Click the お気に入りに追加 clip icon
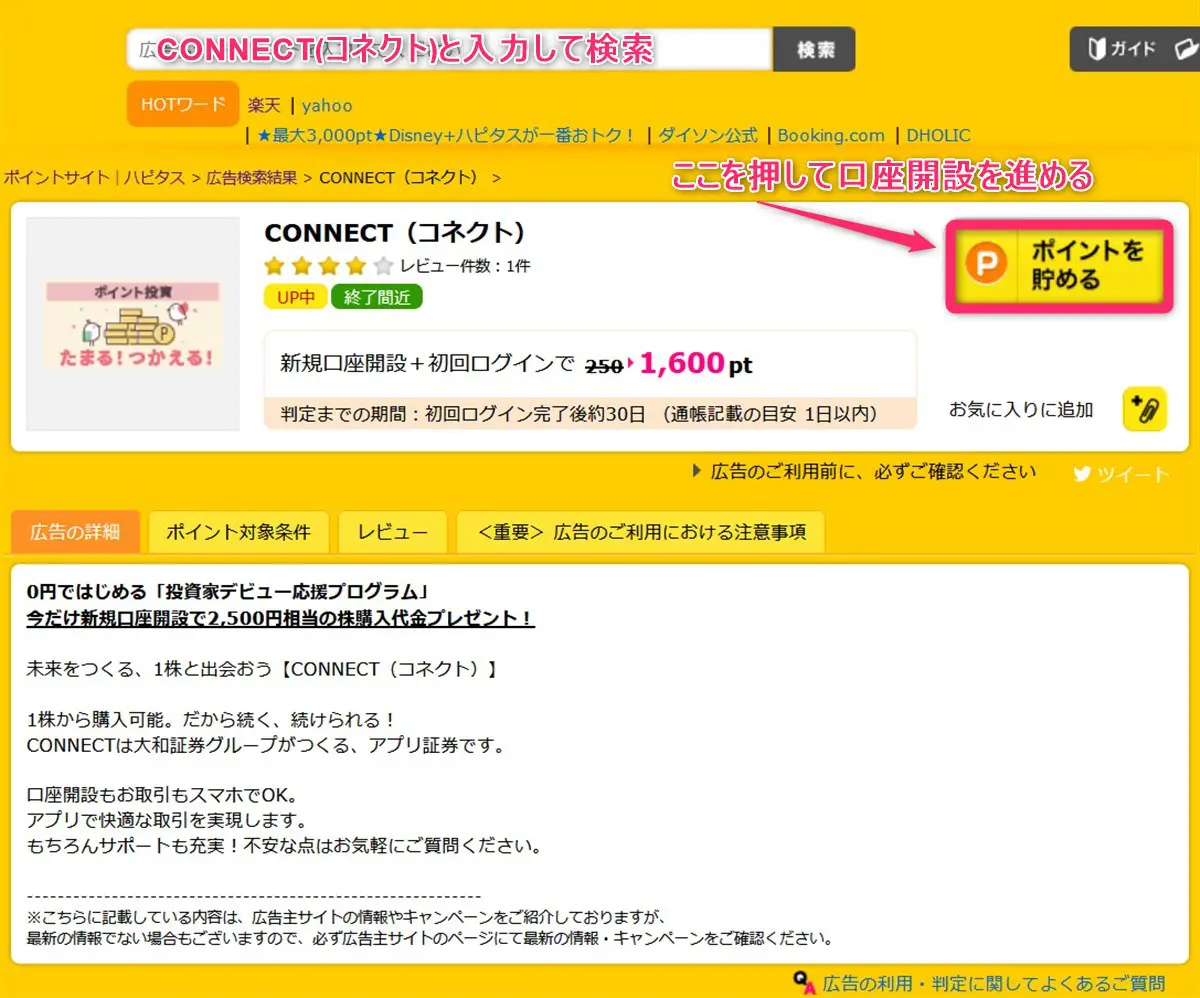This screenshot has height=998, width=1200. coord(1145,409)
